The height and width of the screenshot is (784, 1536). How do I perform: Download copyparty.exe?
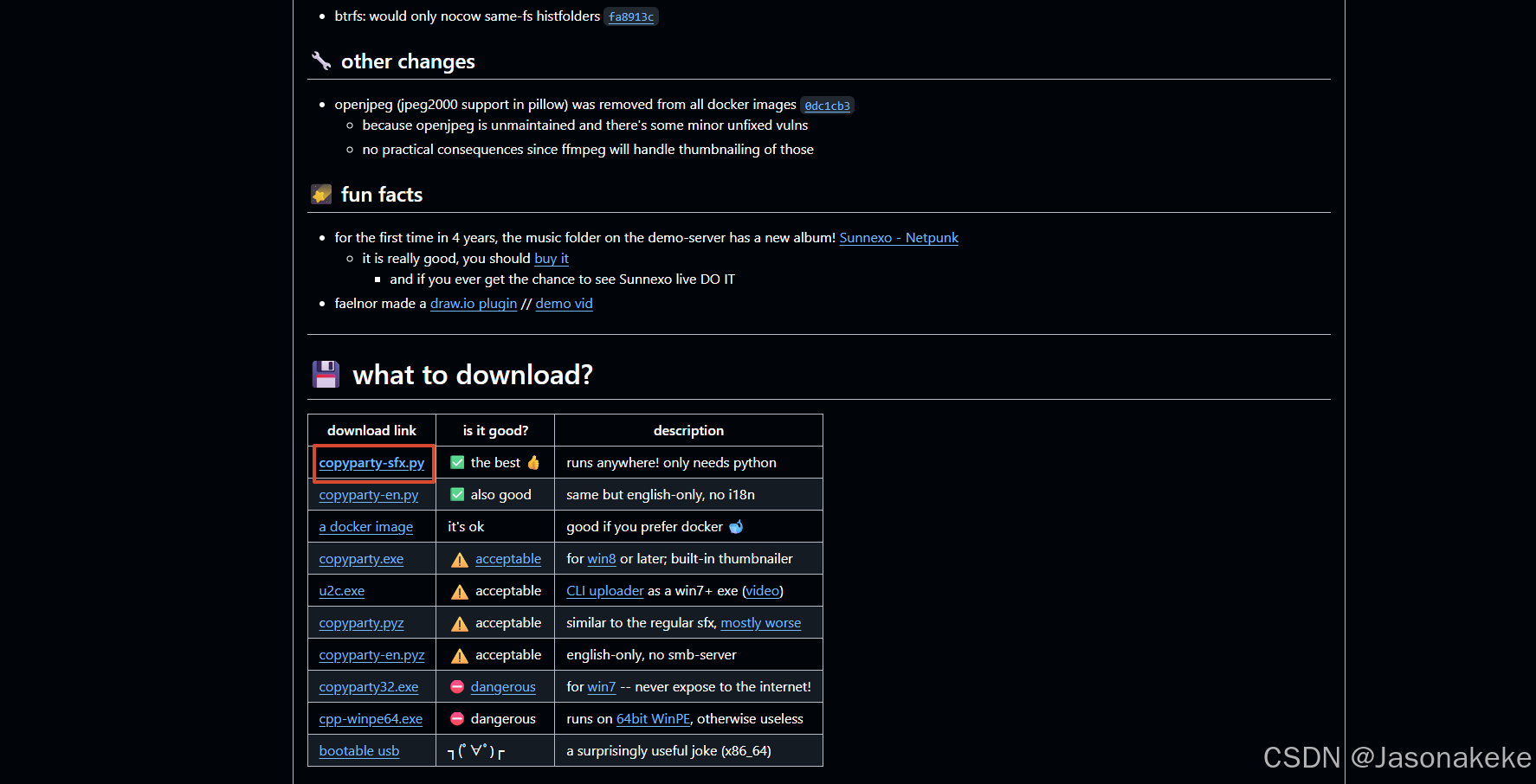click(361, 559)
